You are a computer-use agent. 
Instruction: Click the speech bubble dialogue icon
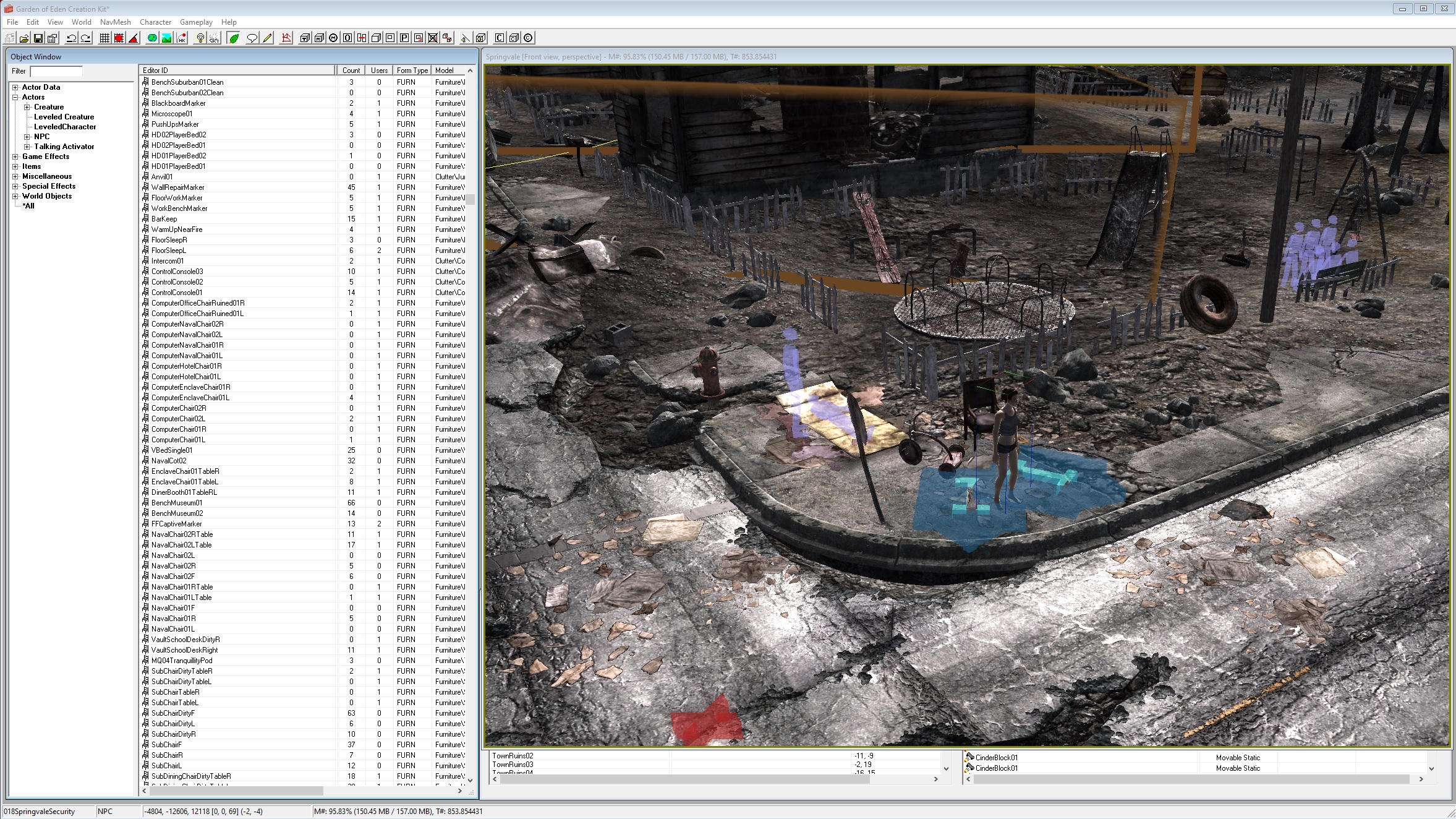point(252,38)
